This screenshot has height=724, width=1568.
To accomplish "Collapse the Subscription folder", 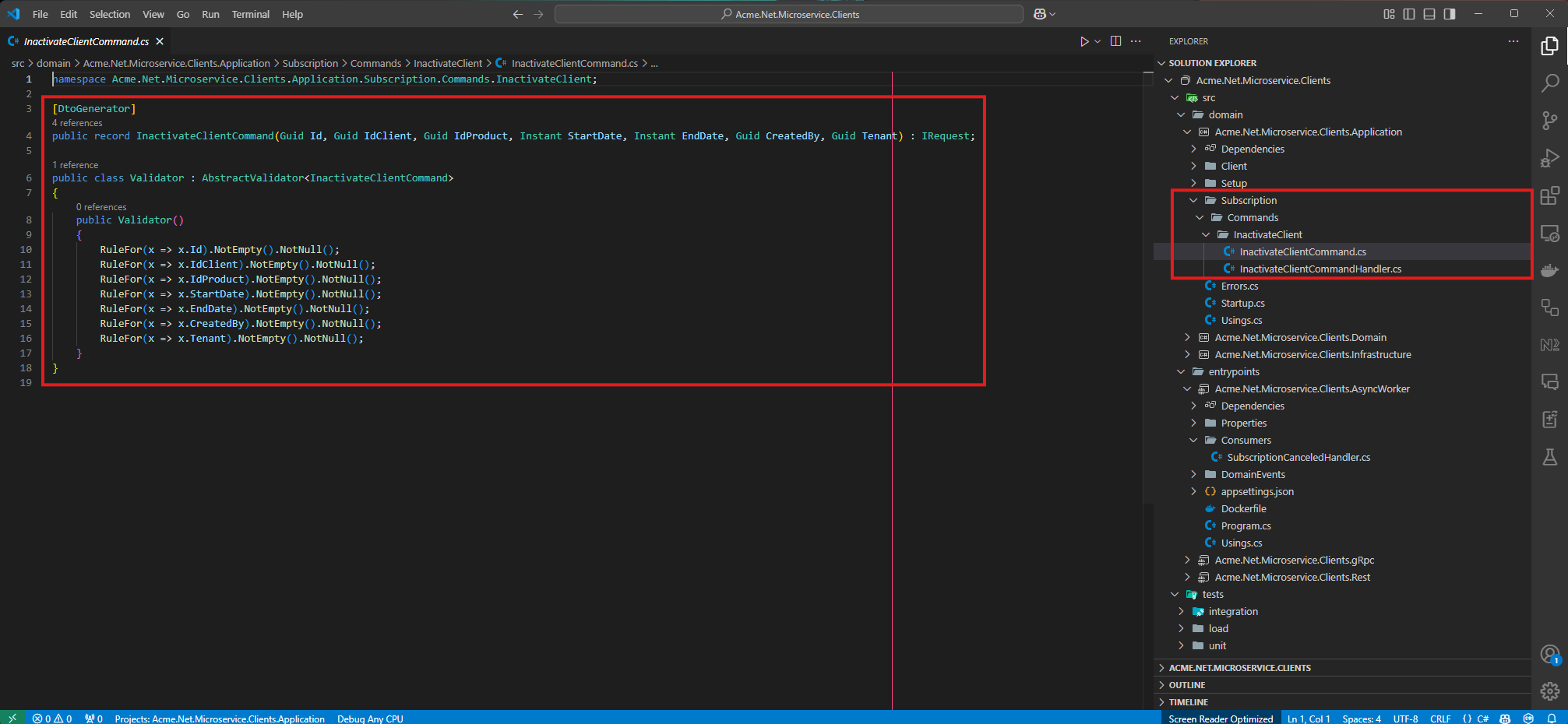I will pos(1193,200).
